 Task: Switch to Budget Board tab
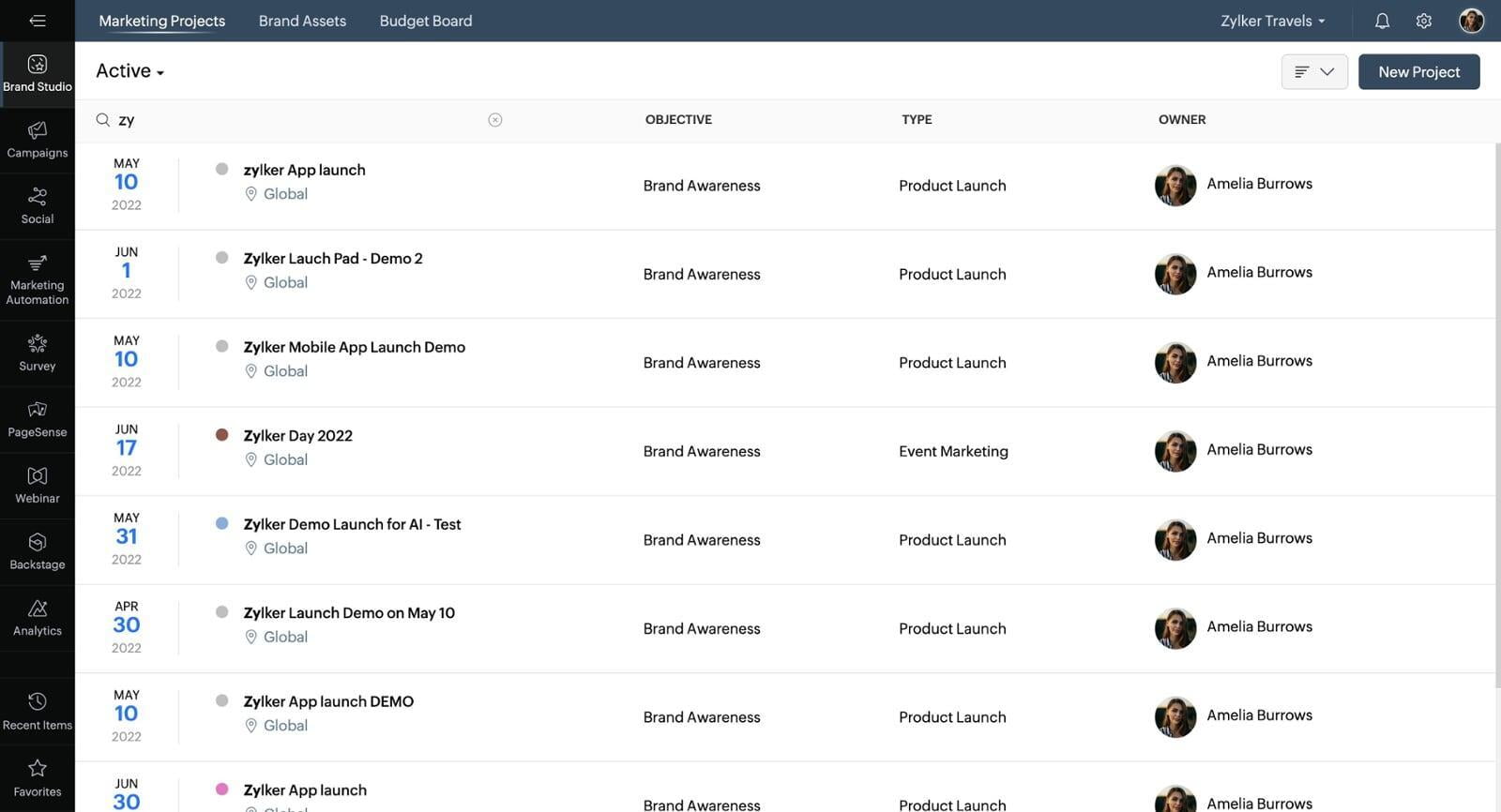click(x=426, y=21)
